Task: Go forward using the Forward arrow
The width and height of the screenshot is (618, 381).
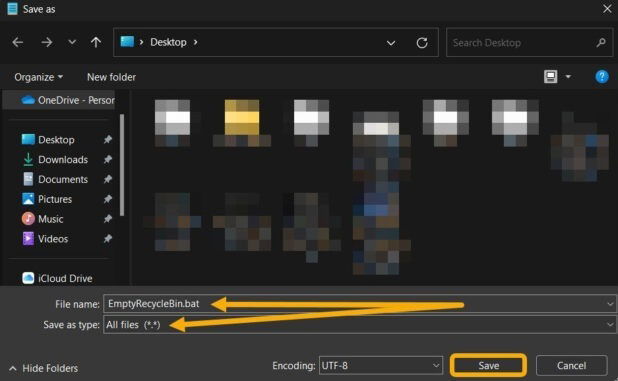Action: click(x=47, y=42)
